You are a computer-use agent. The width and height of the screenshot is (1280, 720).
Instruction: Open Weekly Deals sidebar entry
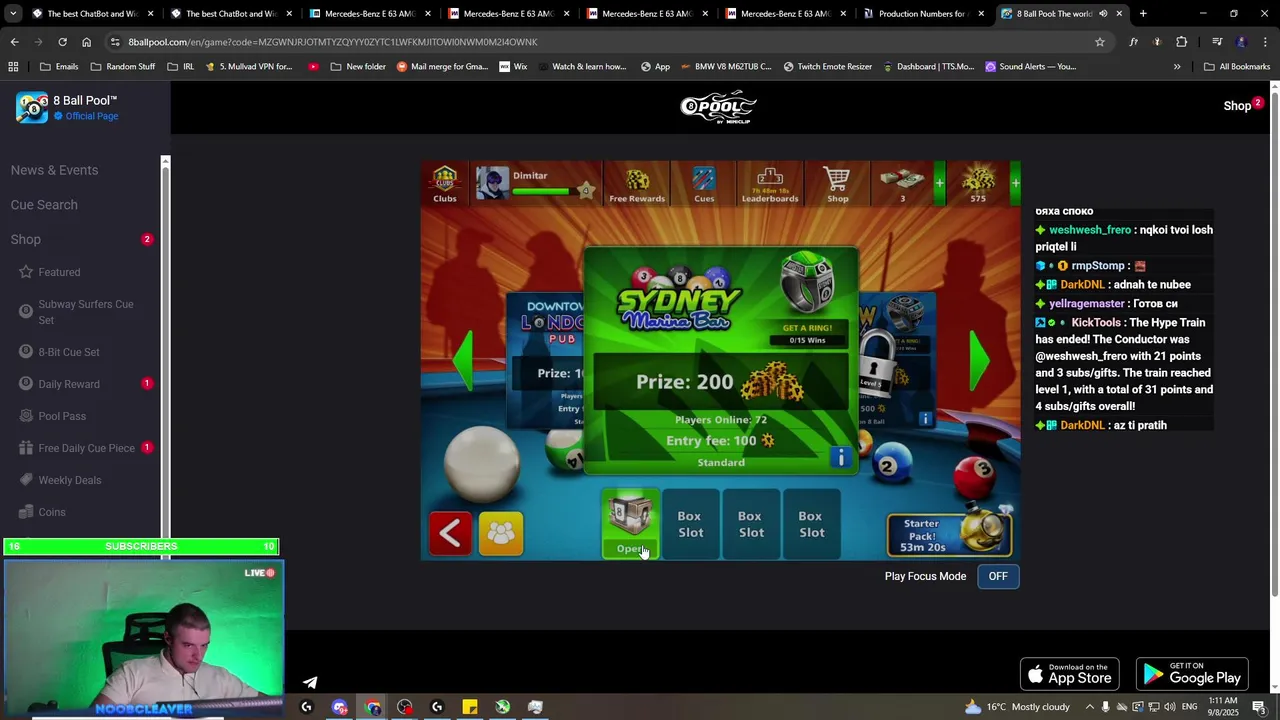70,480
